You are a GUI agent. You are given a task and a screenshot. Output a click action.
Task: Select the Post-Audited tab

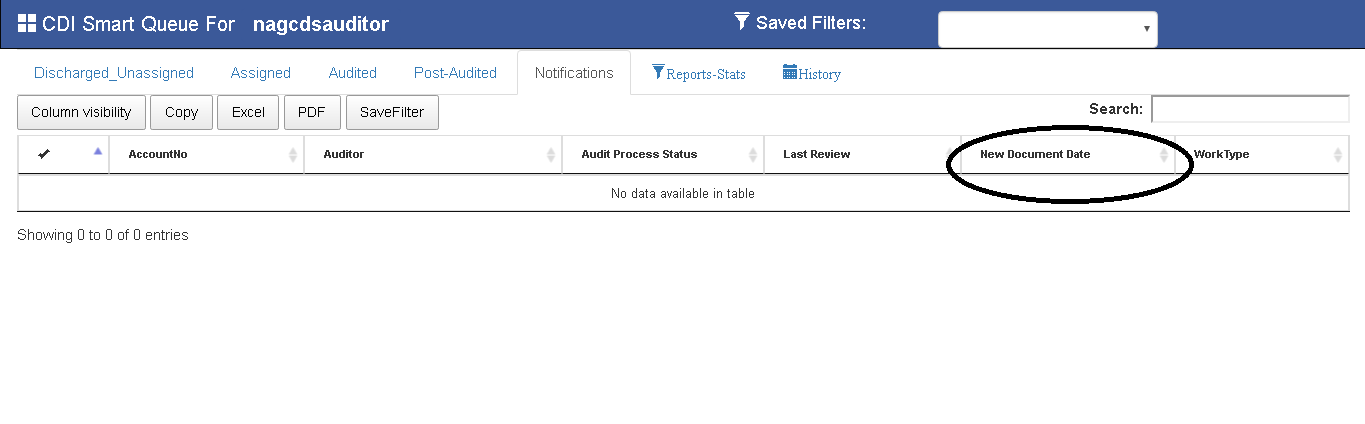tap(455, 73)
